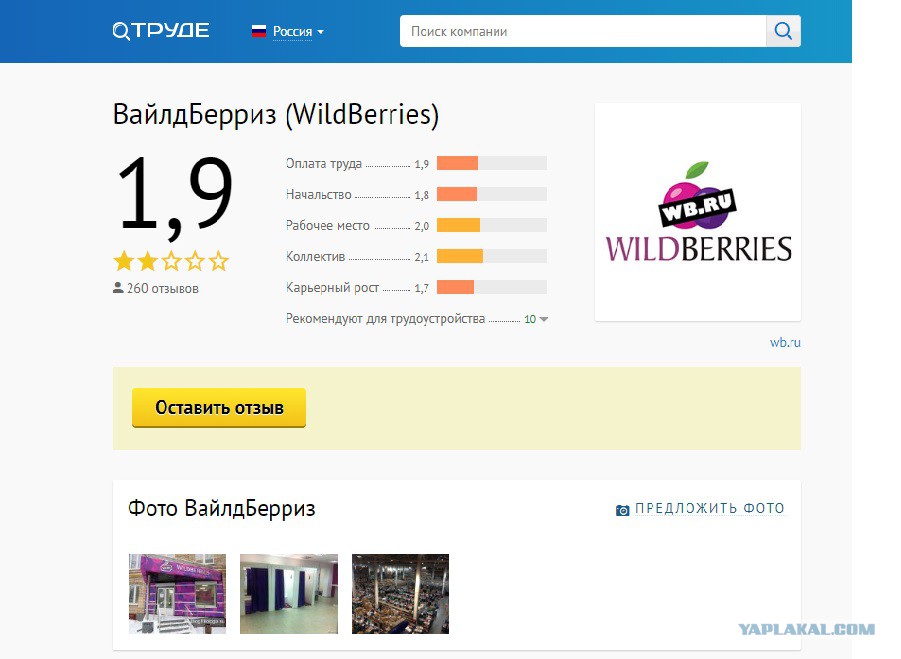The width and height of the screenshot is (901, 659).
Task: Open the fitting room interior photo thumbnail
Action: click(x=288, y=594)
